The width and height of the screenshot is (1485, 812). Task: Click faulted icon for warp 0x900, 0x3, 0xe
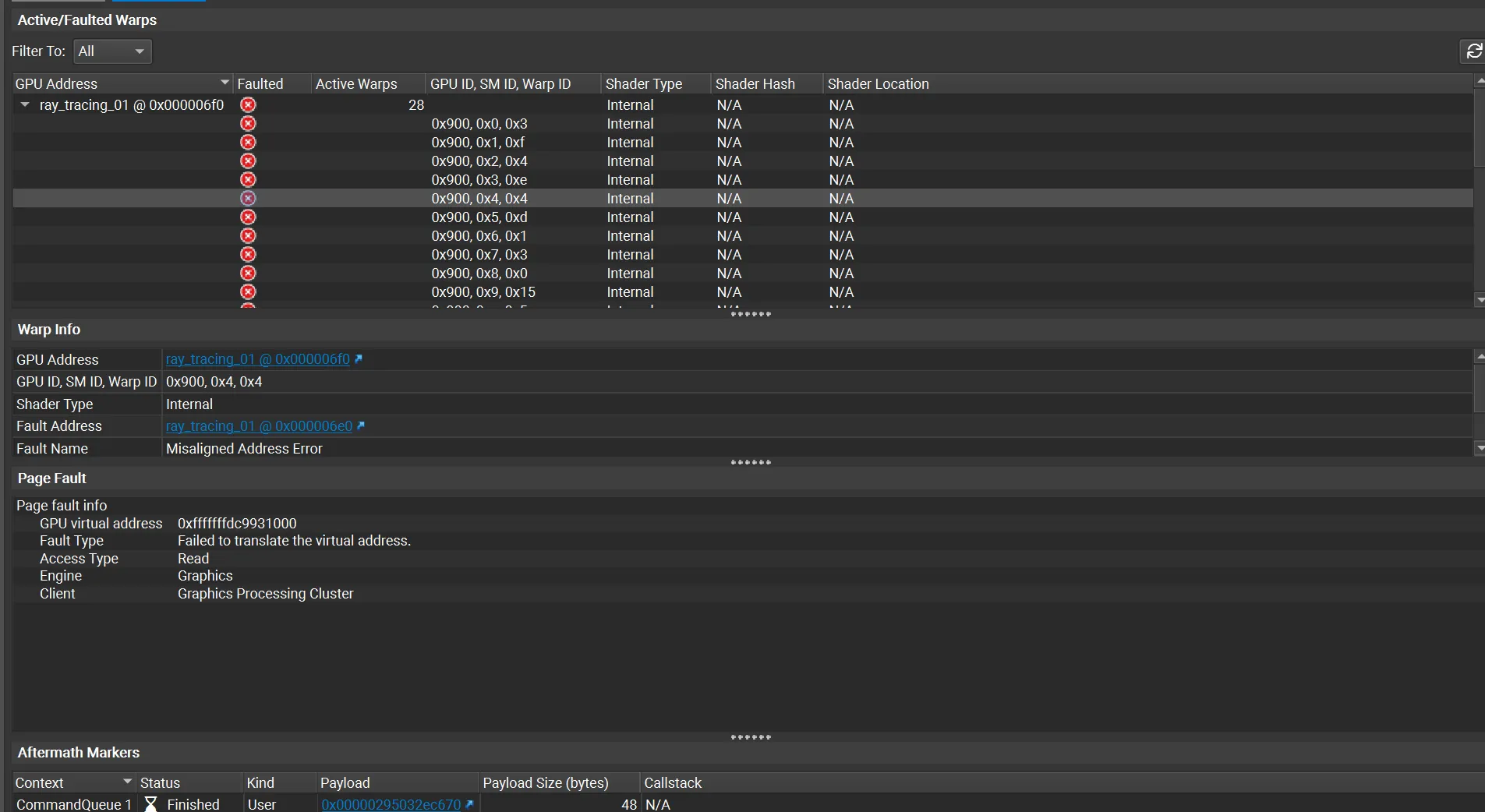(x=248, y=179)
